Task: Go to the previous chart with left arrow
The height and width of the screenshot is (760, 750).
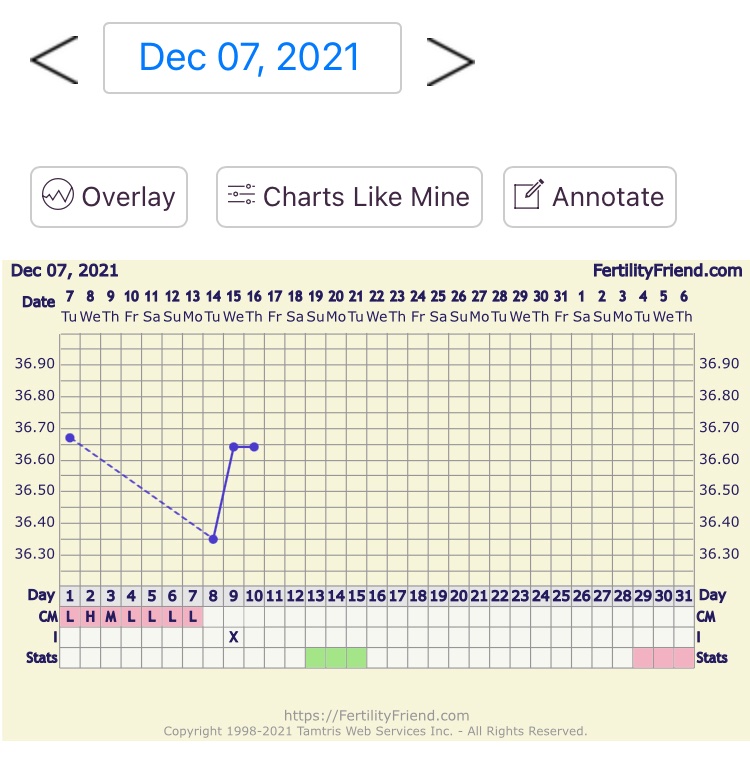Action: coord(54,60)
